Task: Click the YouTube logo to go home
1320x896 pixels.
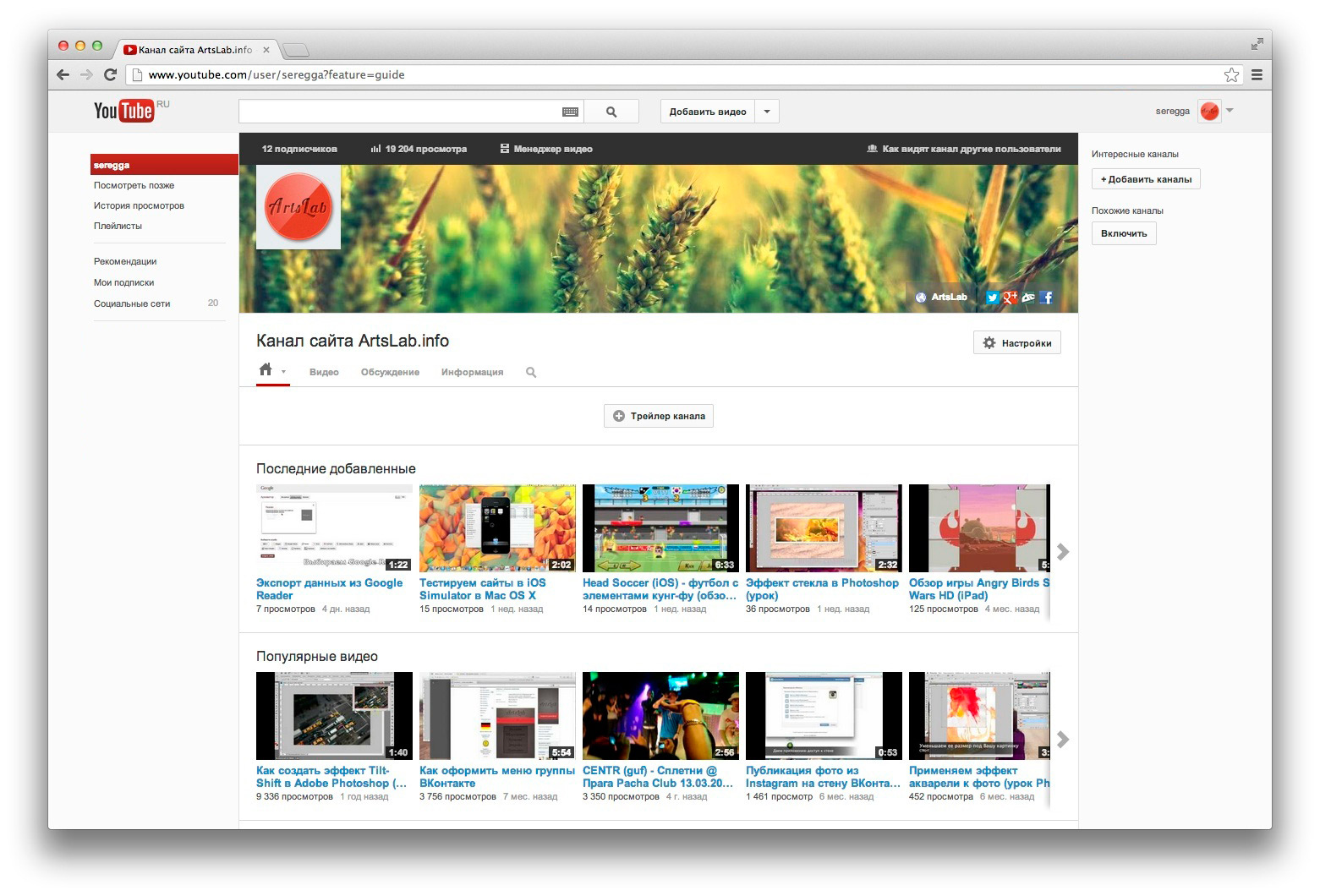Action: (123, 110)
